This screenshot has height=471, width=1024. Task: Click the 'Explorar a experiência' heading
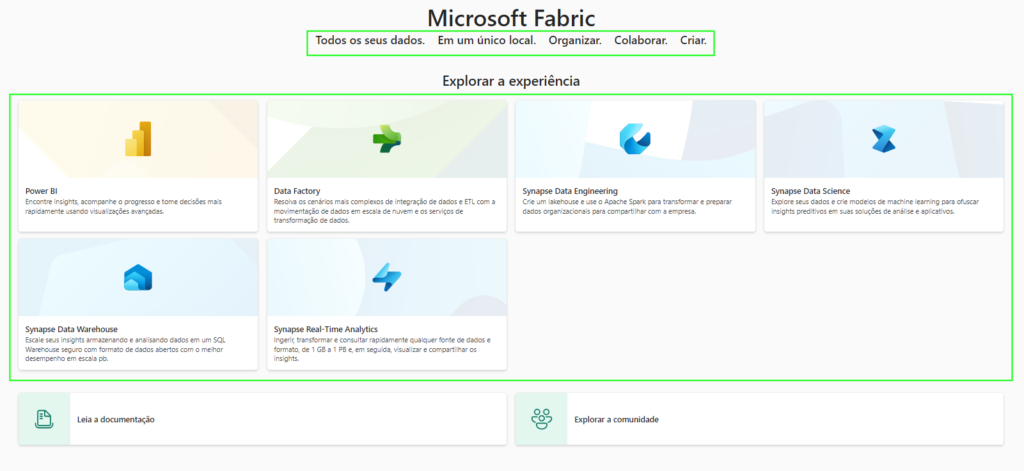511,82
